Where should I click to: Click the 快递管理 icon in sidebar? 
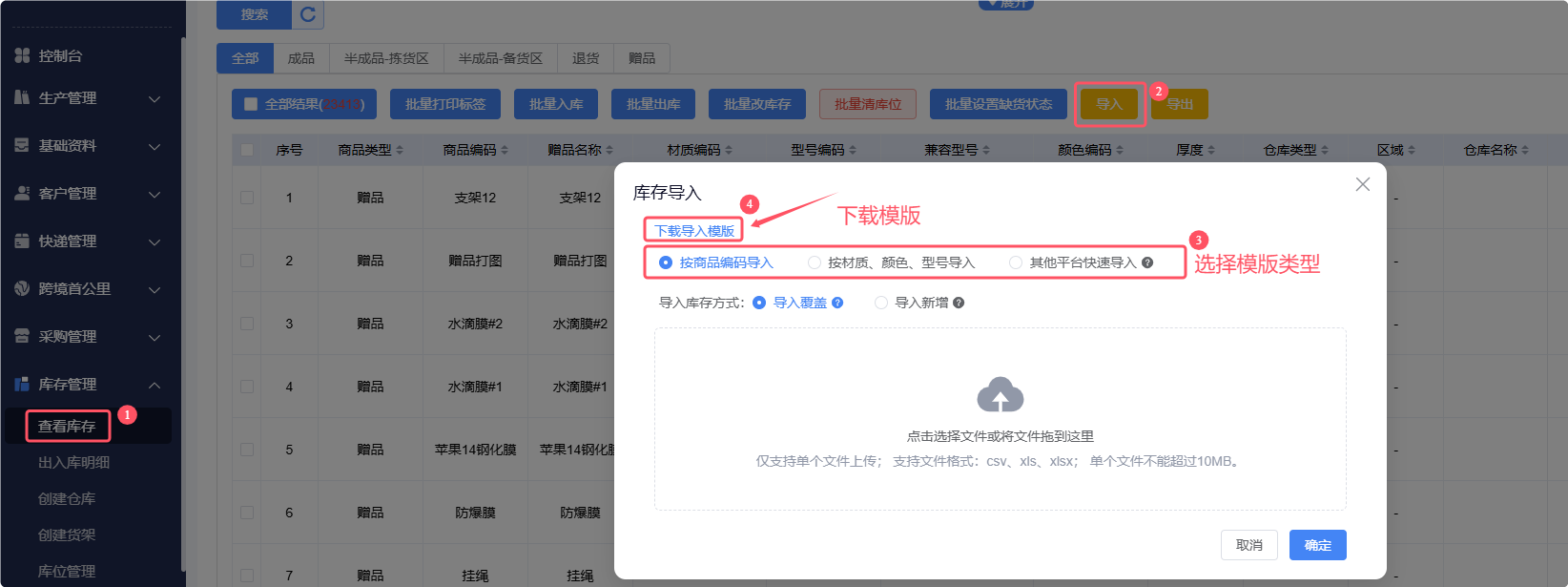pyautogui.click(x=22, y=241)
